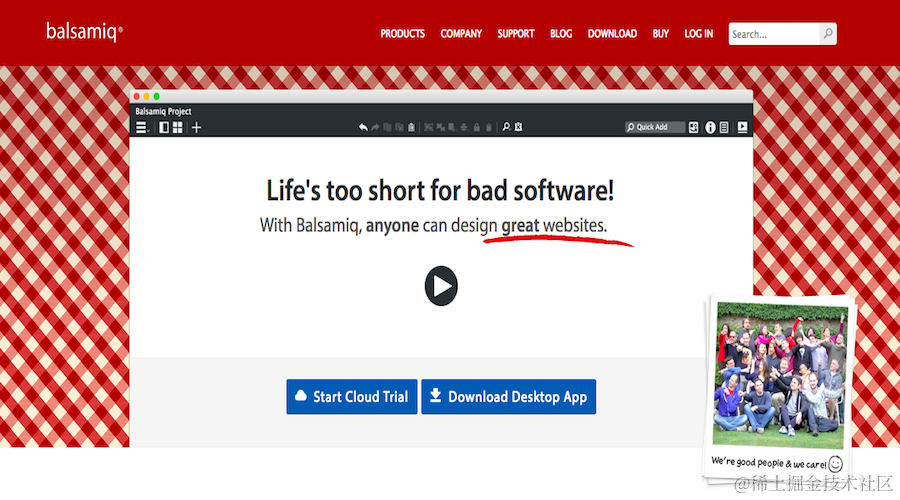The width and height of the screenshot is (900, 500).
Task: Click the trash Delete icon
Action: [x=488, y=127]
